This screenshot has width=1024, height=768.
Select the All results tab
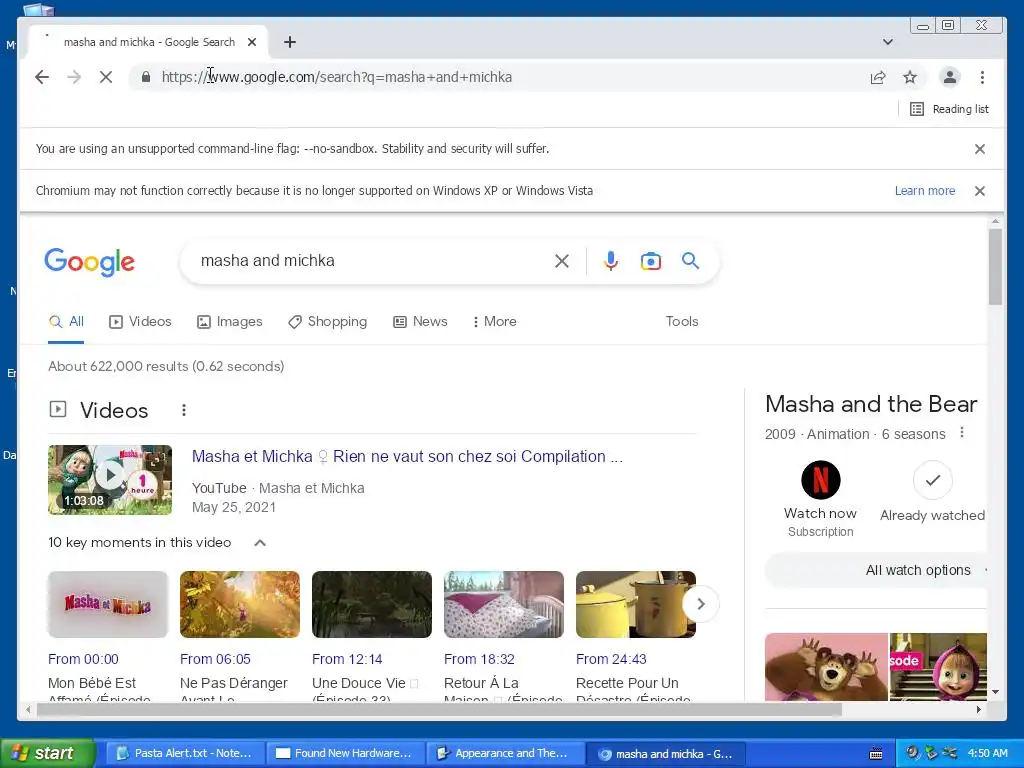pyautogui.click(x=67, y=321)
